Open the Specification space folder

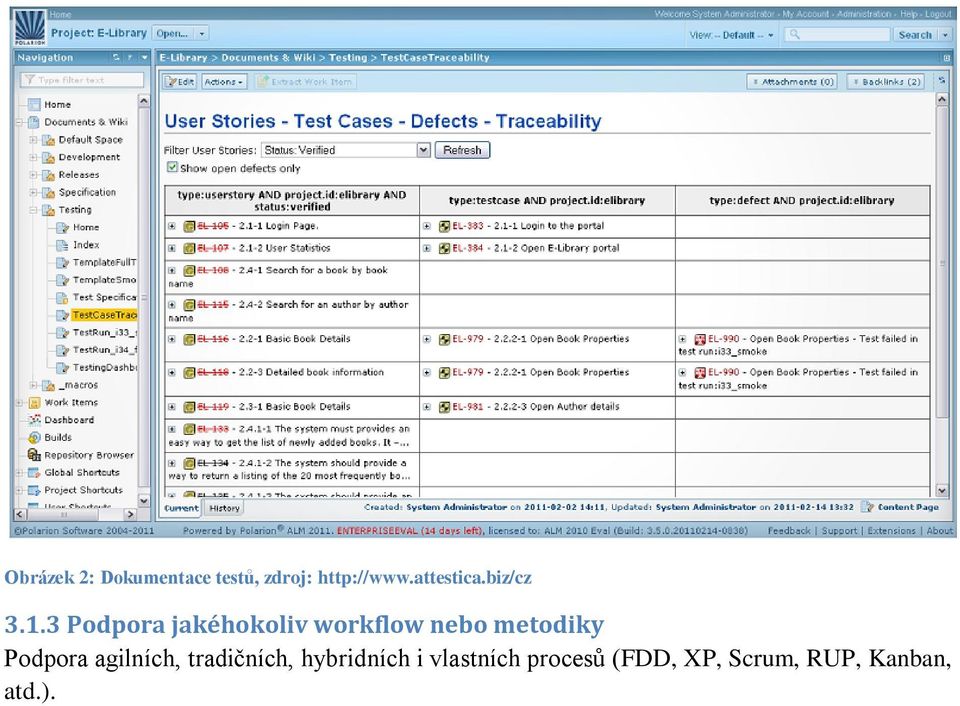tap(87, 192)
